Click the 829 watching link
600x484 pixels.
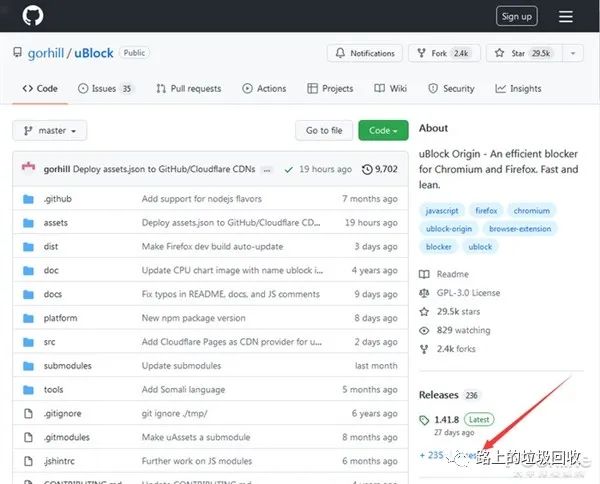[455, 330]
